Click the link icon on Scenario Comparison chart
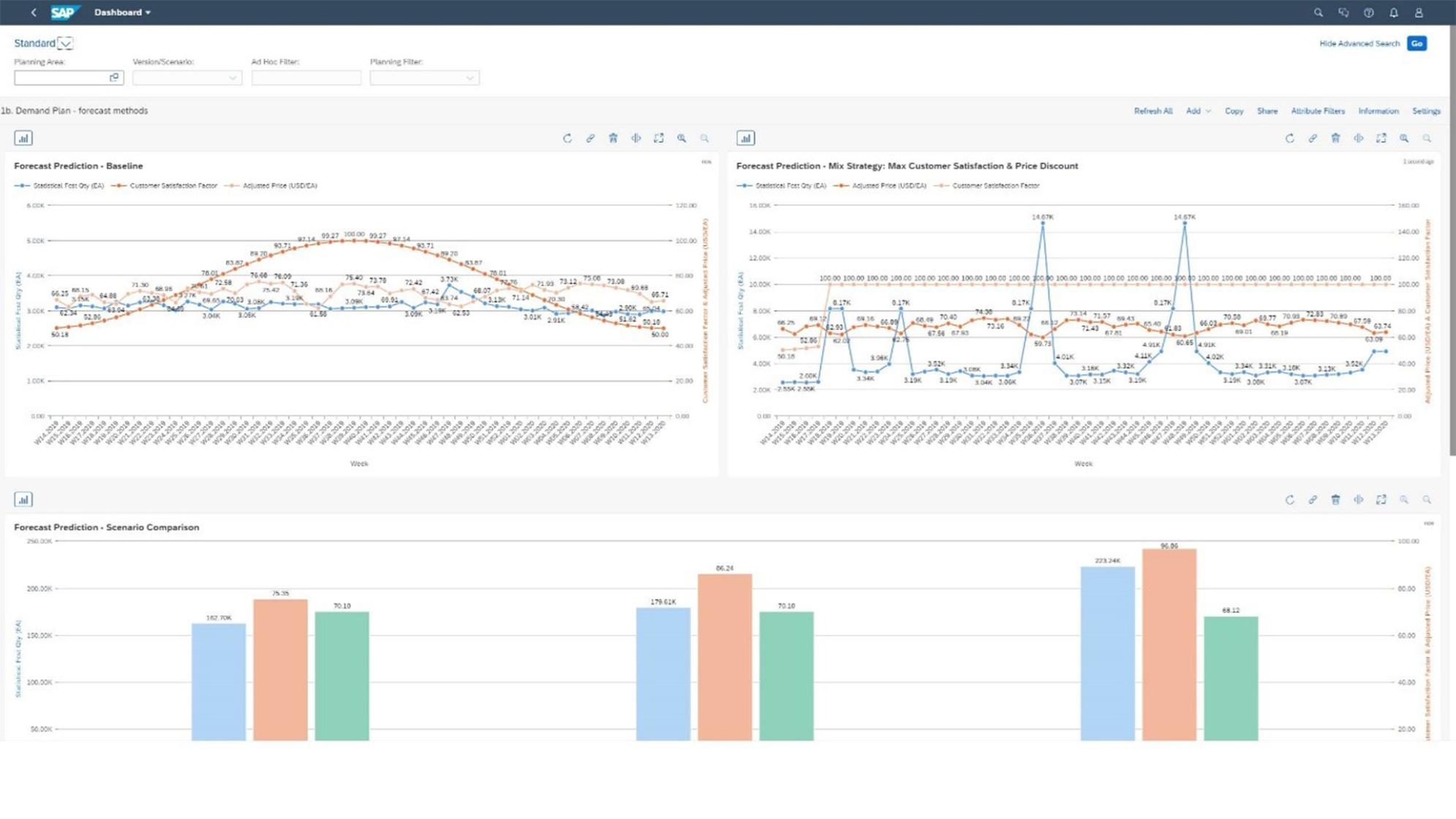The width and height of the screenshot is (1456, 819). pyautogui.click(x=1313, y=499)
